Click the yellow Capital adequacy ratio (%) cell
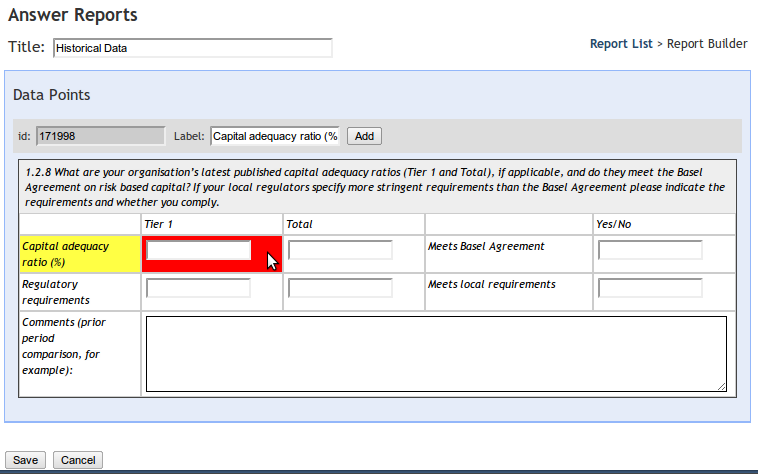Viewport: 758px width, 474px height. point(80,254)
